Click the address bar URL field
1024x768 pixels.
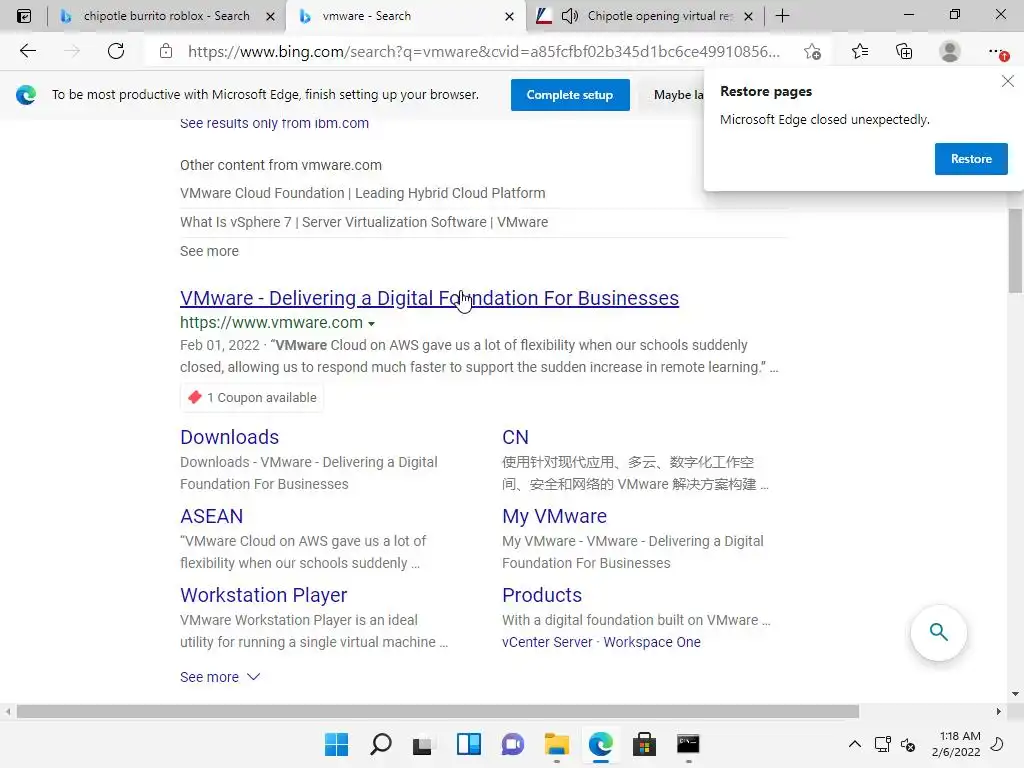[483, 51]
